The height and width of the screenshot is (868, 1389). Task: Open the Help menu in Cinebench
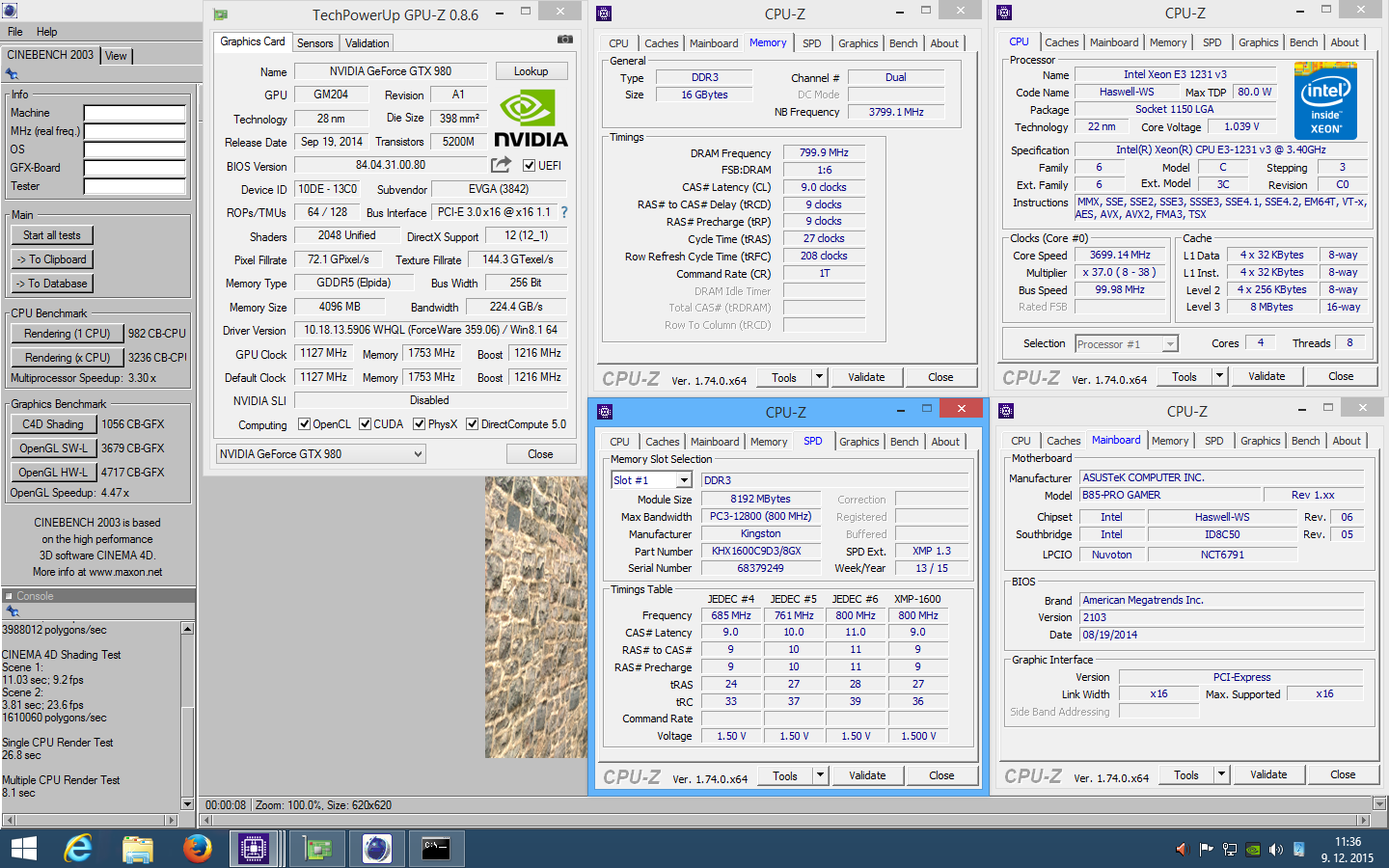pos(46,32)
